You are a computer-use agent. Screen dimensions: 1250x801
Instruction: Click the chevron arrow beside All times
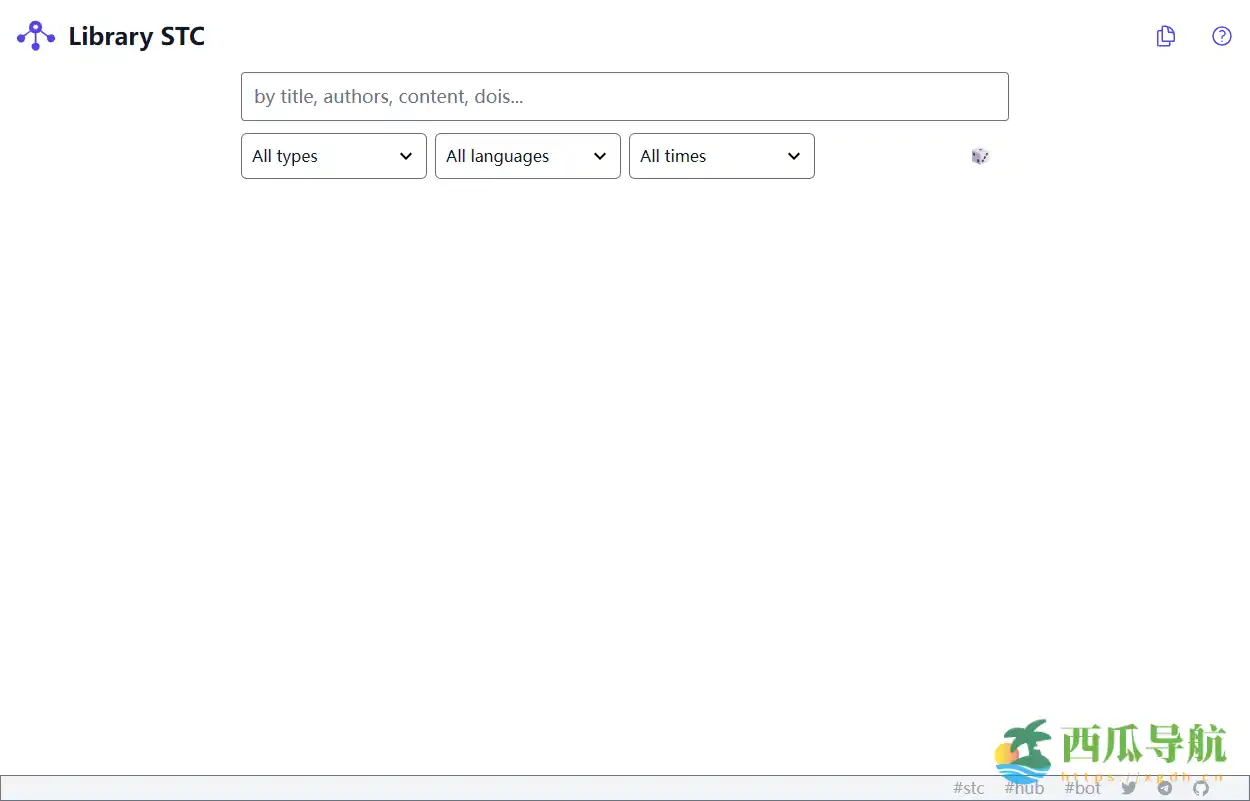pyautogui.click(x=794, y=156)
